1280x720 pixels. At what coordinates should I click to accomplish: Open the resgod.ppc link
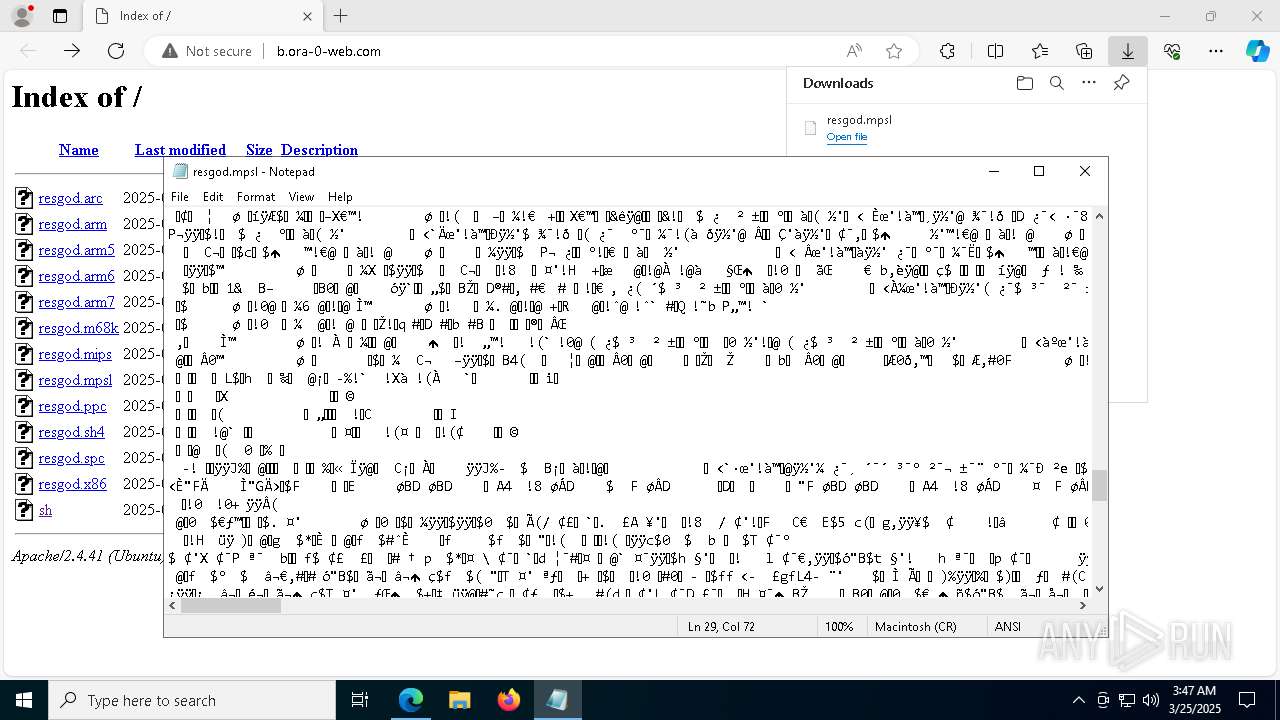72,406
